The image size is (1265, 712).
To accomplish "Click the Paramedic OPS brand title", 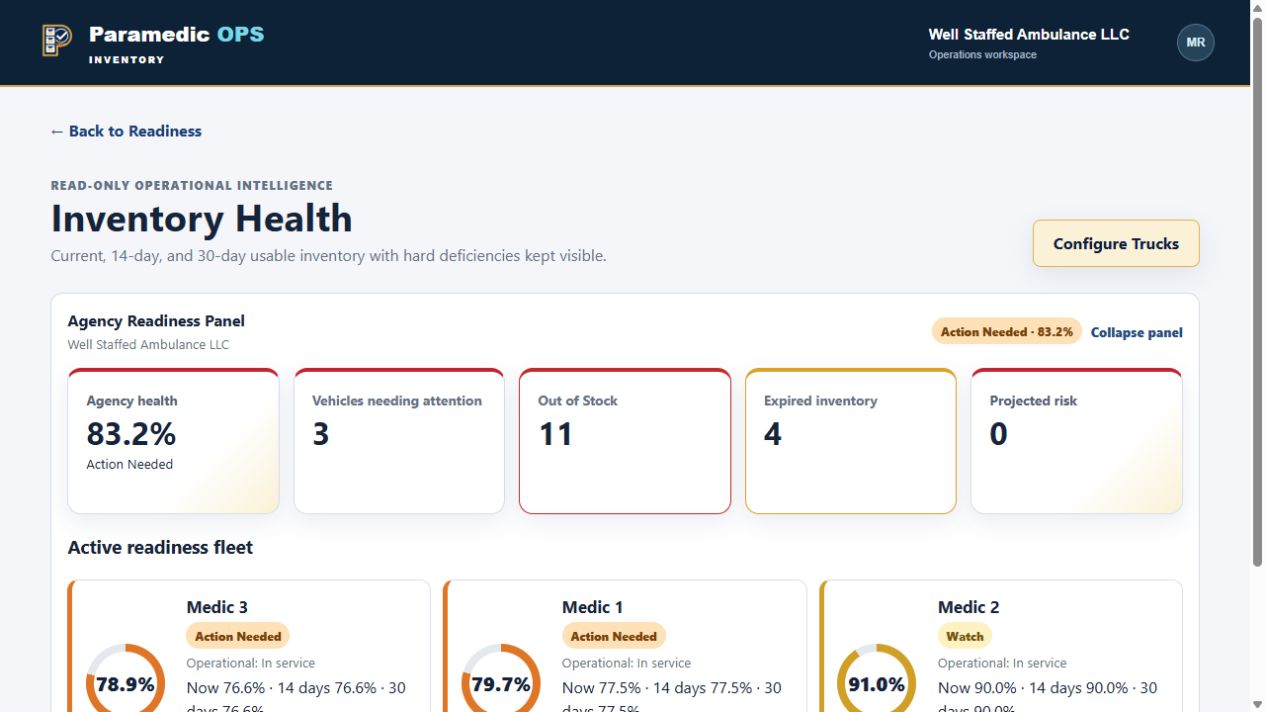I will [x=177, y=34].
